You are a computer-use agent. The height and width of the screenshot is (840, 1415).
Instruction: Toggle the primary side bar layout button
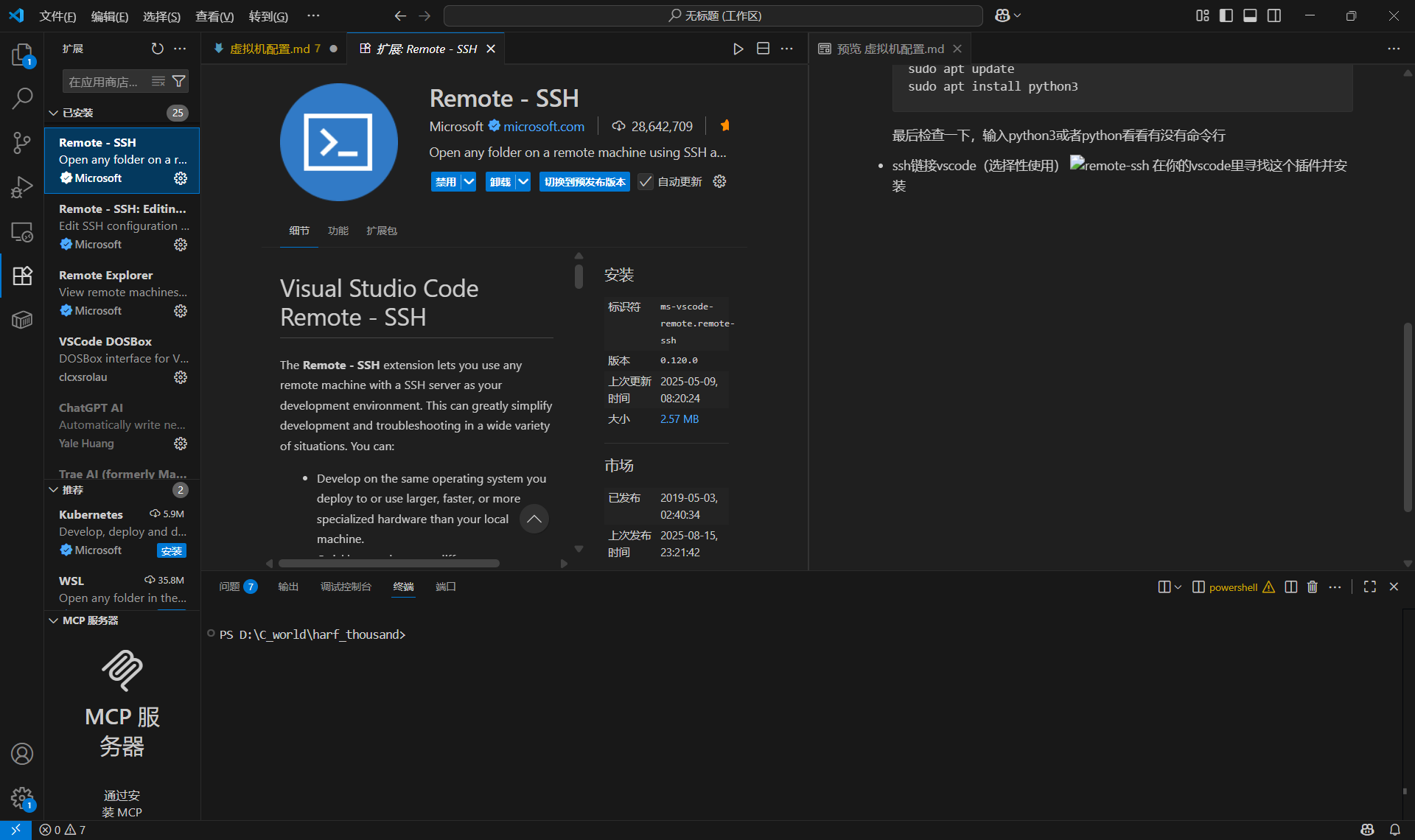tap(1226, 15)
